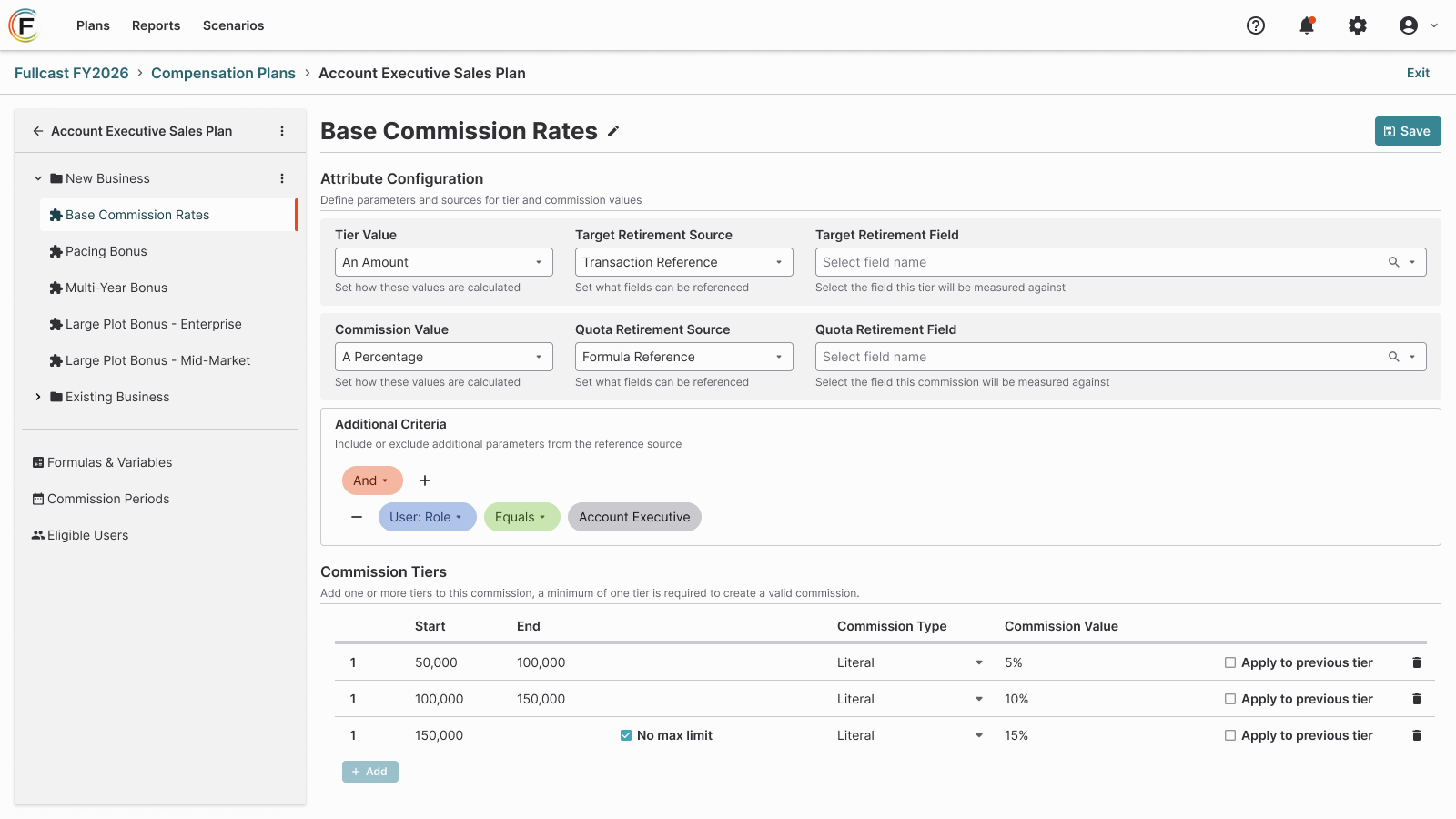Check Apply to previous tier for 15% row
Screen dimensions: 1456x819
coord(1230,735)
